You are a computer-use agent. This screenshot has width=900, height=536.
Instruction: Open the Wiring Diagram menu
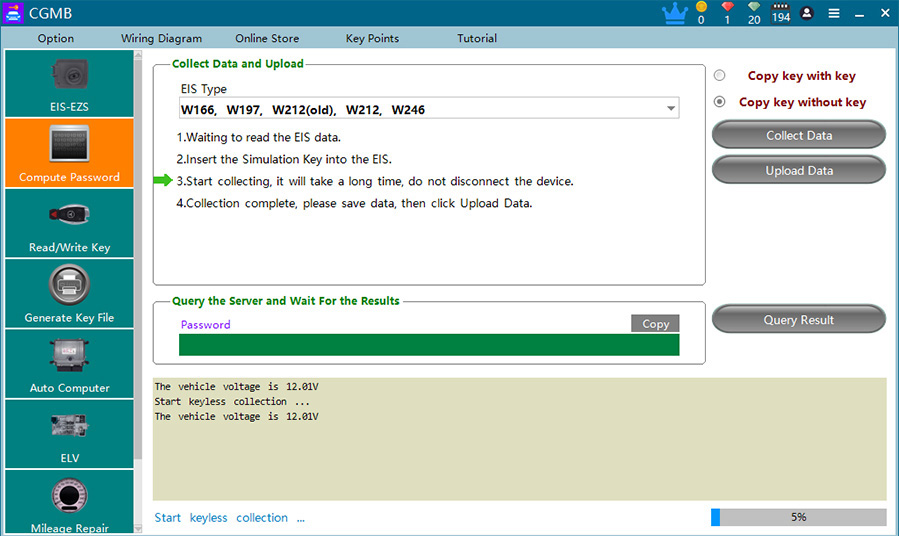[x=161, y=38]
